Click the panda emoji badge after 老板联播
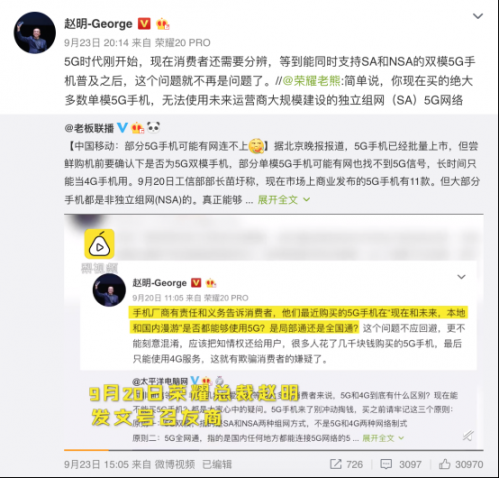Screen dimensions: 499x478 tap(154, 127)
